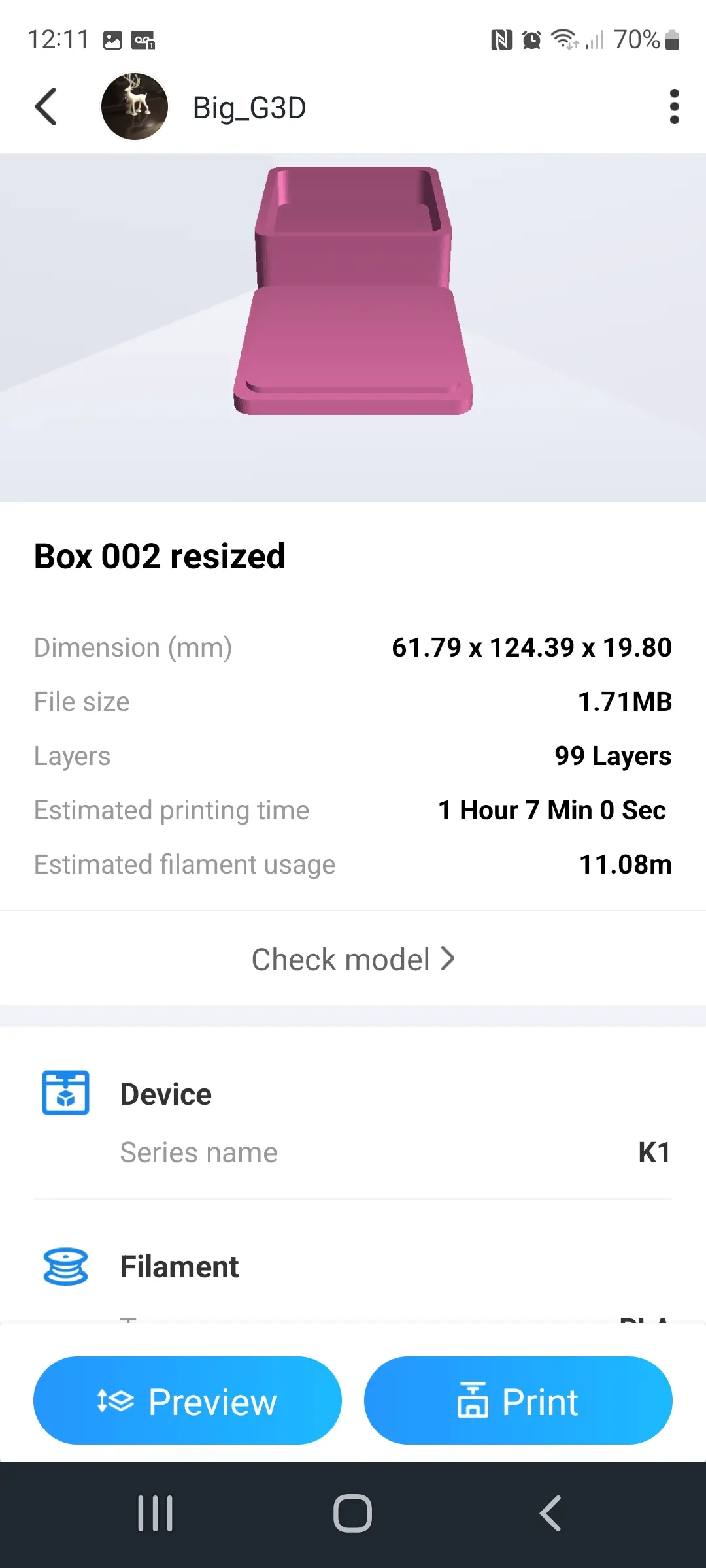The width and height of the screenshot is (706, 1568).
Task: Tap the alarm icon in status bar
Action: pos(531,41)
